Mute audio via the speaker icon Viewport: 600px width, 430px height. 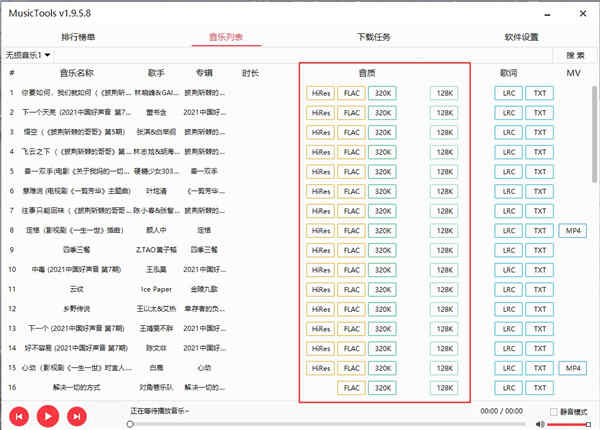pos(540,424)
